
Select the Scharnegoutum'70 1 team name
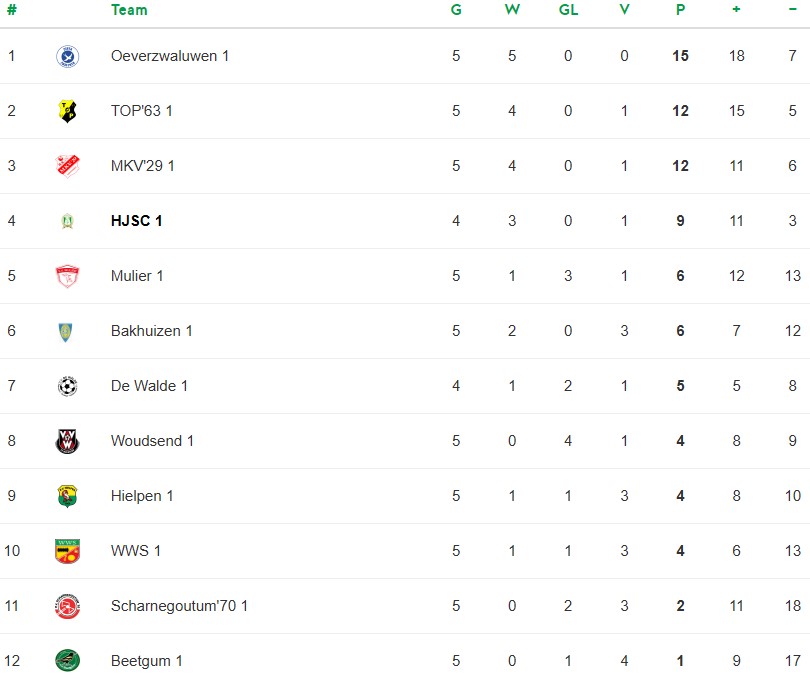[179, 606]
